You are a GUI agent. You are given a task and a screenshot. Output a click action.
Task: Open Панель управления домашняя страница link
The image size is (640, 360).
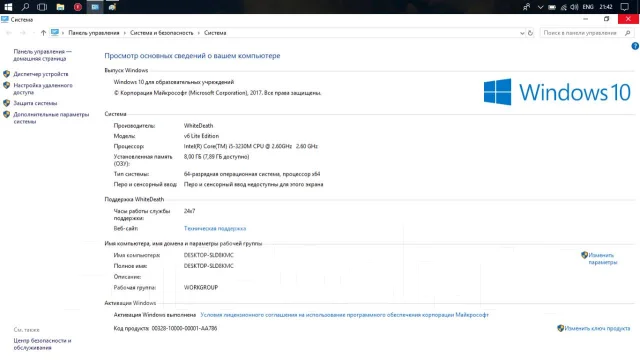tap(42, 55)
